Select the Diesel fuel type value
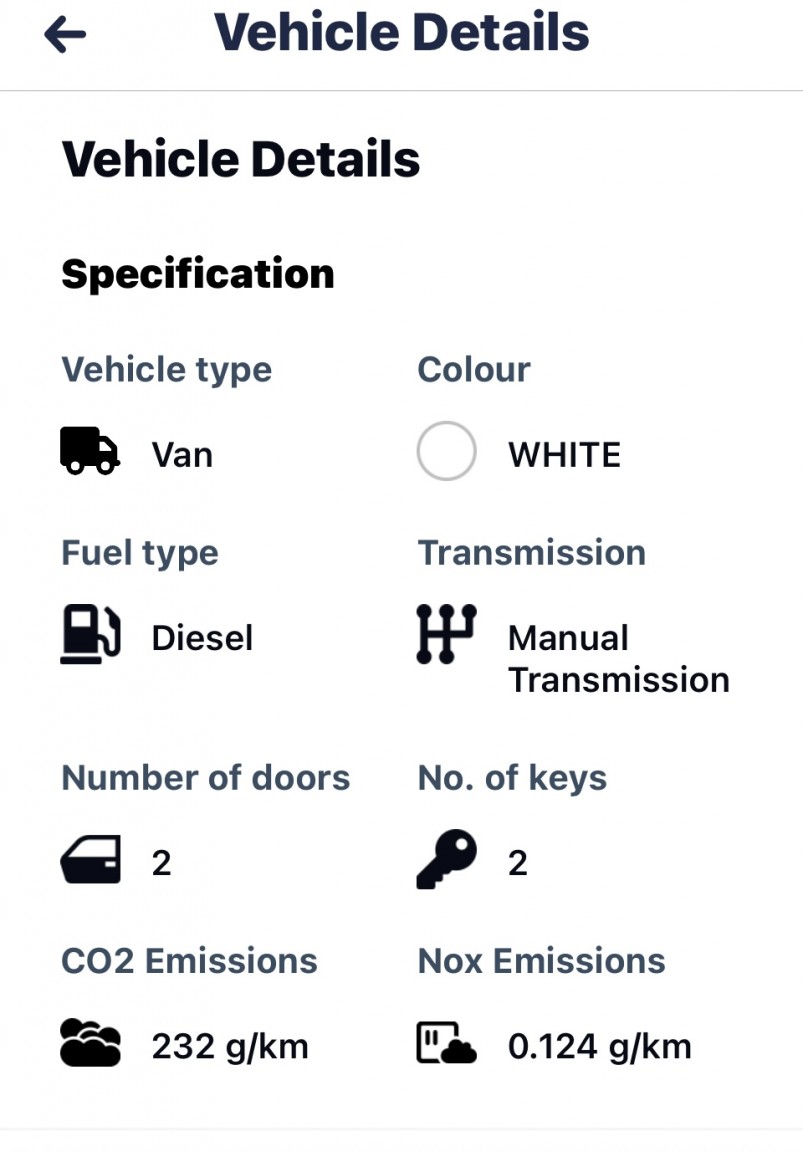803x1152 pixels. tap(202, 638)
